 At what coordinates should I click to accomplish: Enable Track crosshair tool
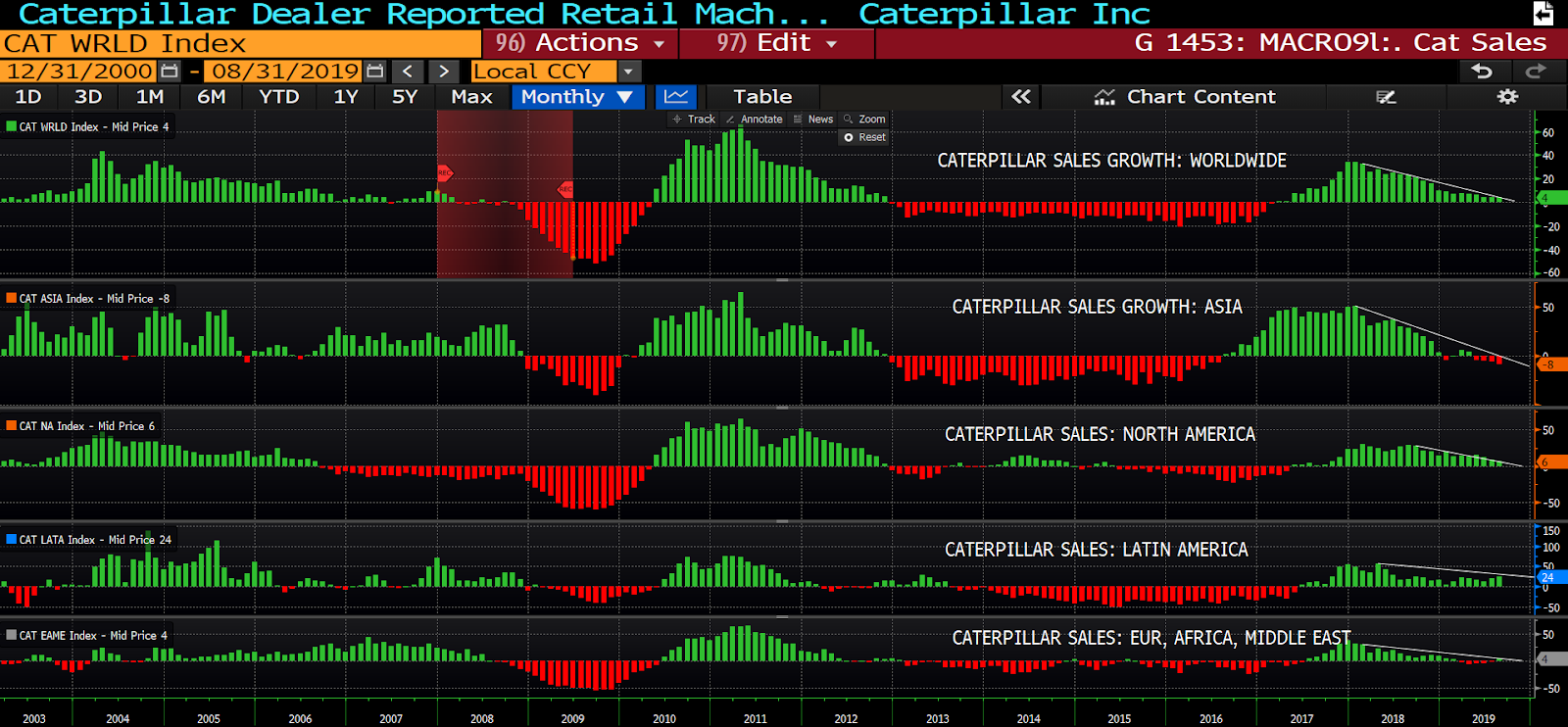click(x=694, y=119)
